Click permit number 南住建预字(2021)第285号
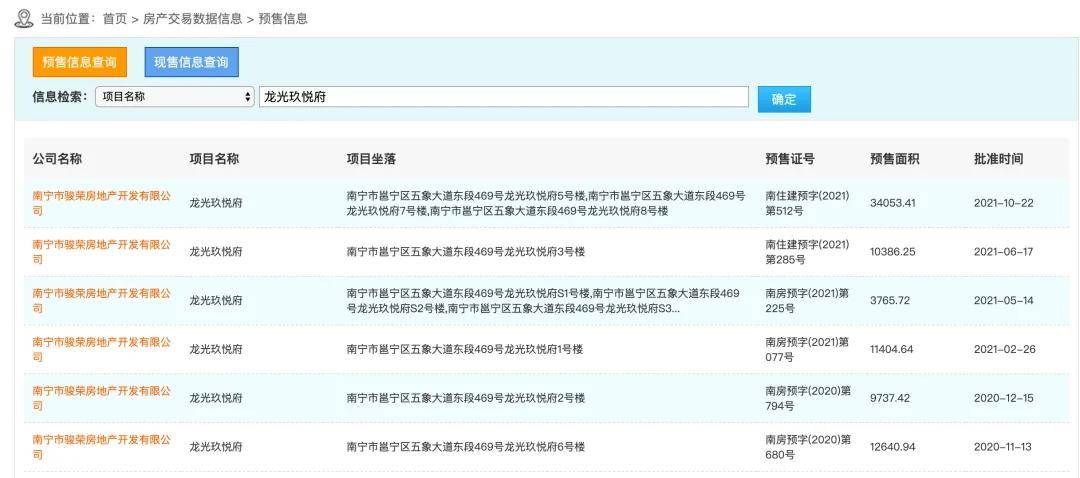 [807, 252]
